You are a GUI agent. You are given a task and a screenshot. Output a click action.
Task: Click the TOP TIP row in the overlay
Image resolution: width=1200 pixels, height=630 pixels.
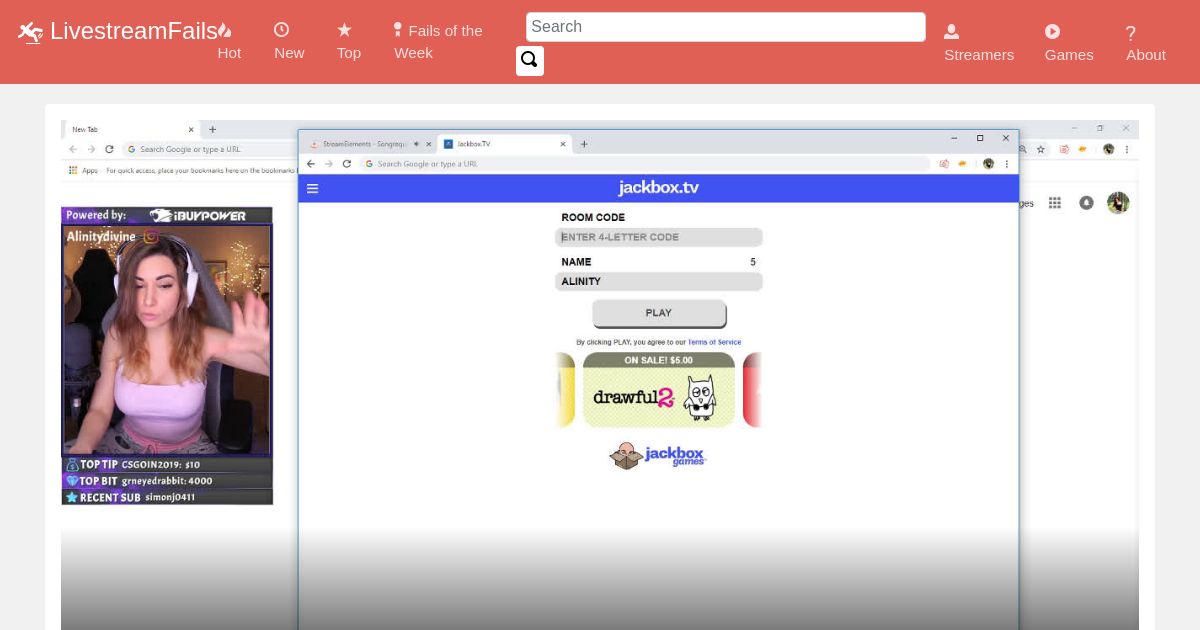click(167, 465)
